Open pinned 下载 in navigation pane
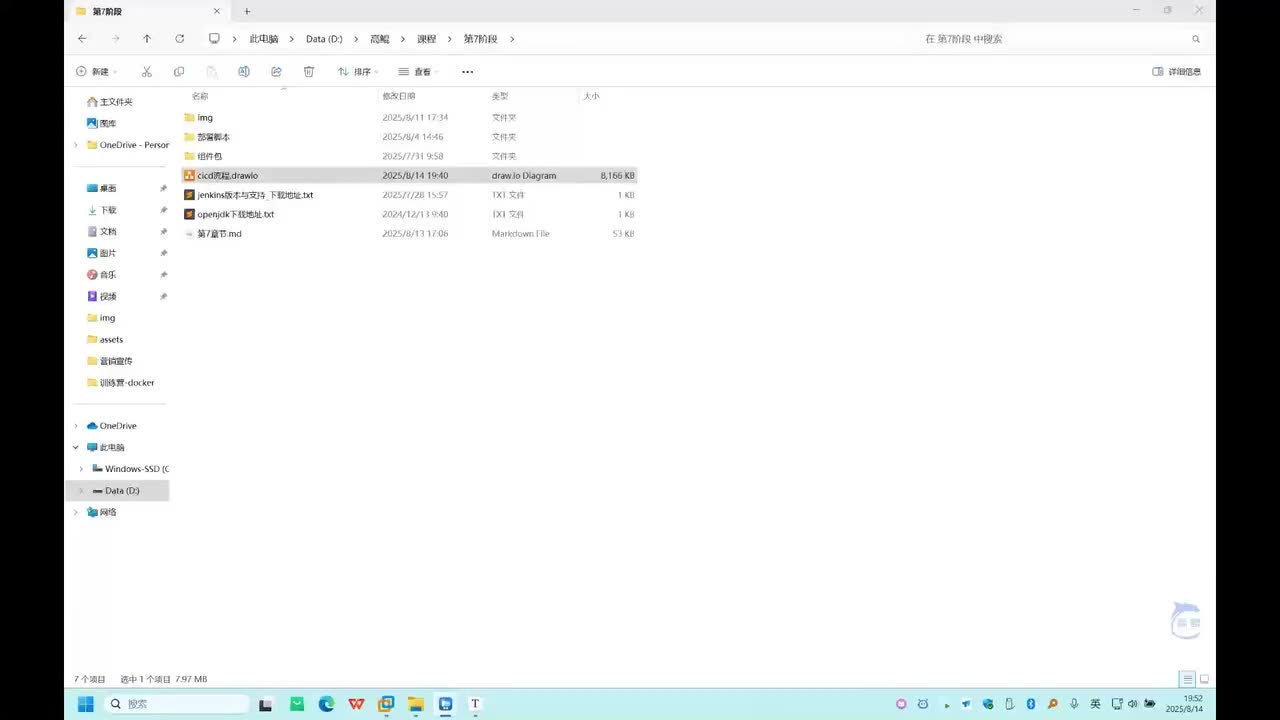The image size is (1280, 720). tap(108, 210)
